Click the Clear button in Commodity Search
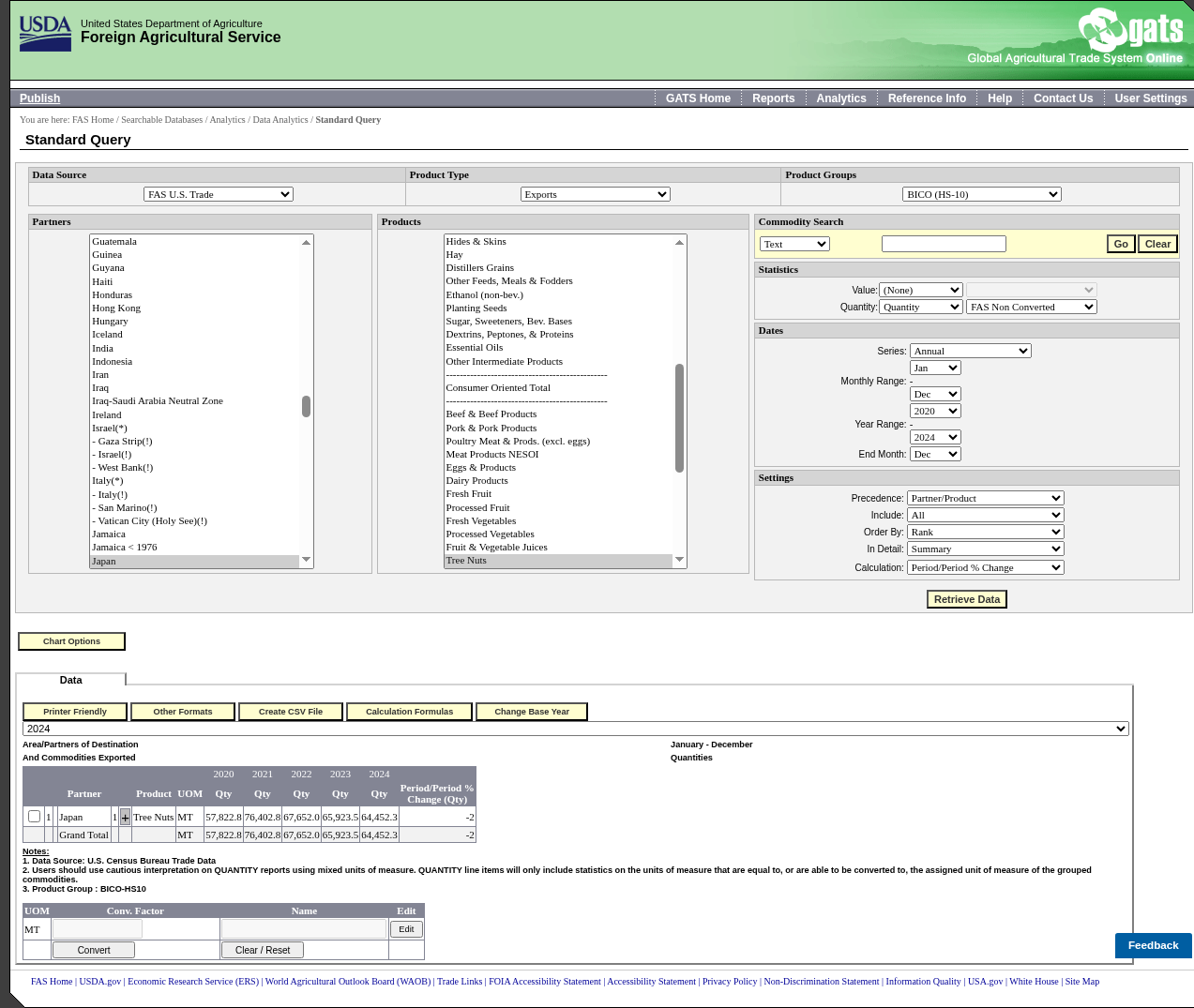 click(x=1158, y=244)
